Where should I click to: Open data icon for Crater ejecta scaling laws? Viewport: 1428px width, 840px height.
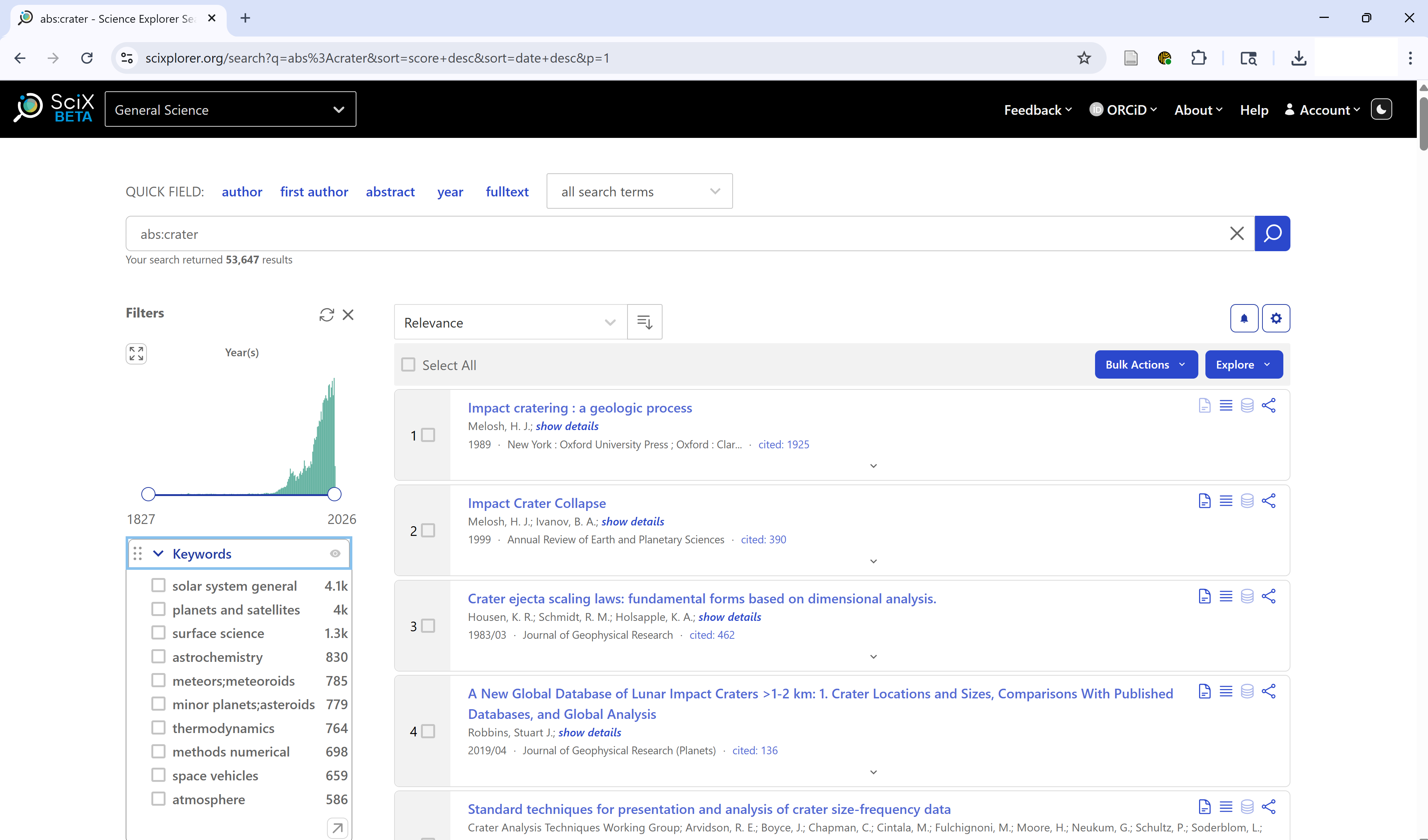1247,596
